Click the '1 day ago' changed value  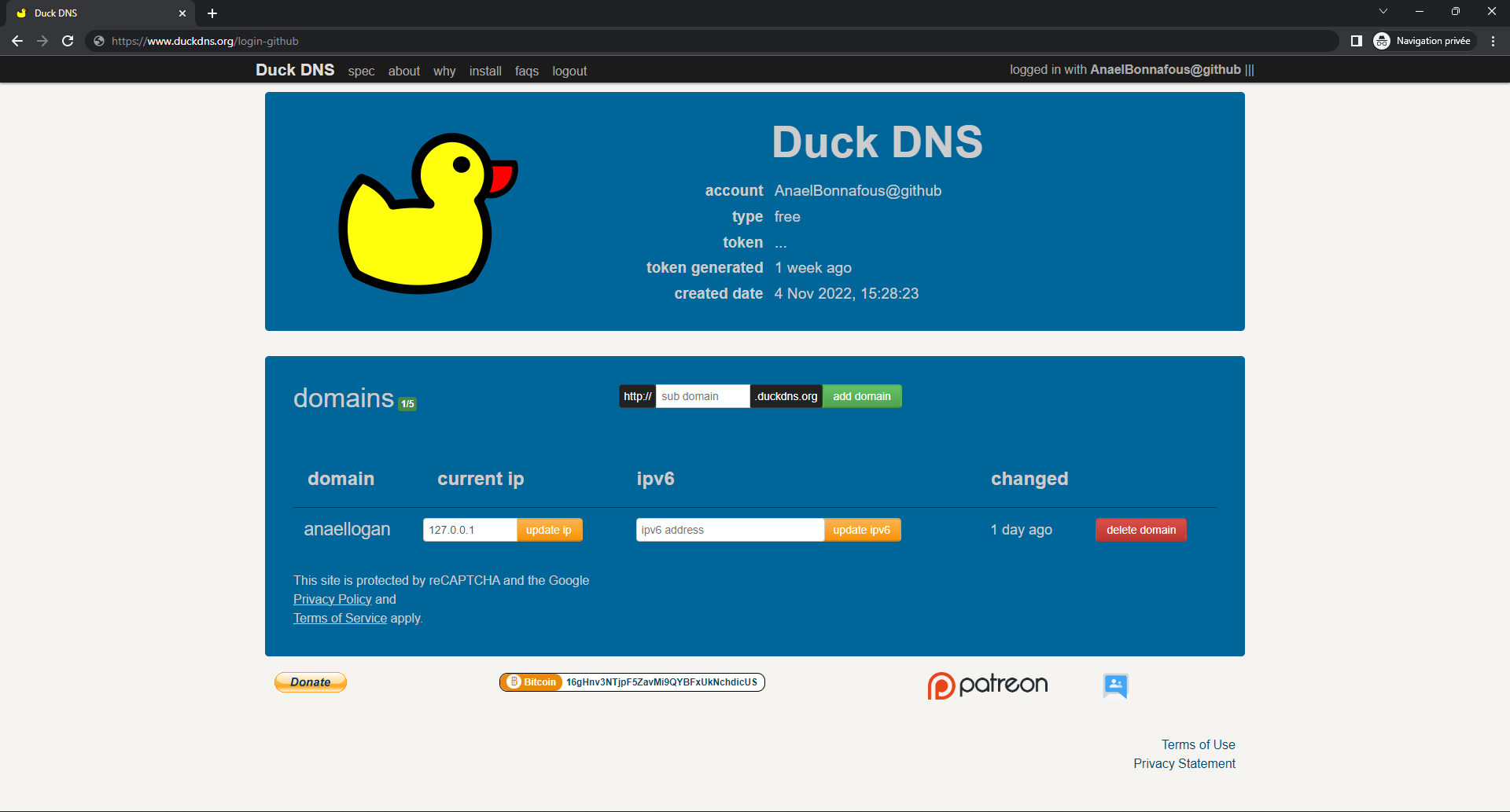click(1021, 530)
